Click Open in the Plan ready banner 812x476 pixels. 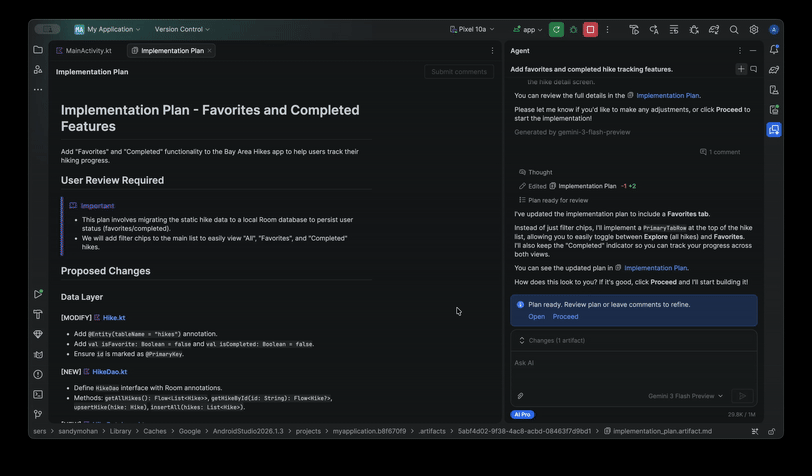536,316
